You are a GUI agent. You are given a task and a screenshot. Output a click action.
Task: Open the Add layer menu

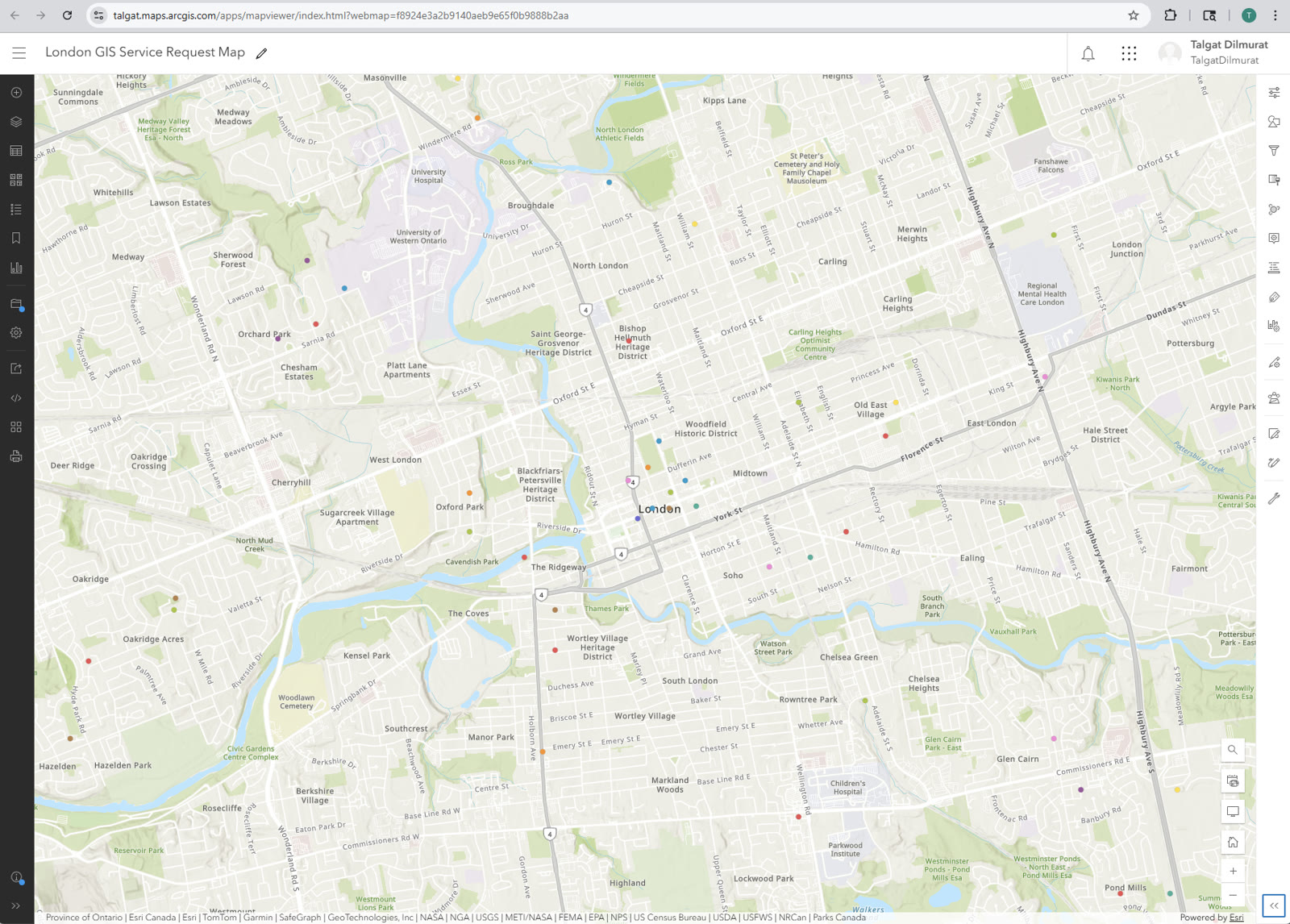pos(16,93)
